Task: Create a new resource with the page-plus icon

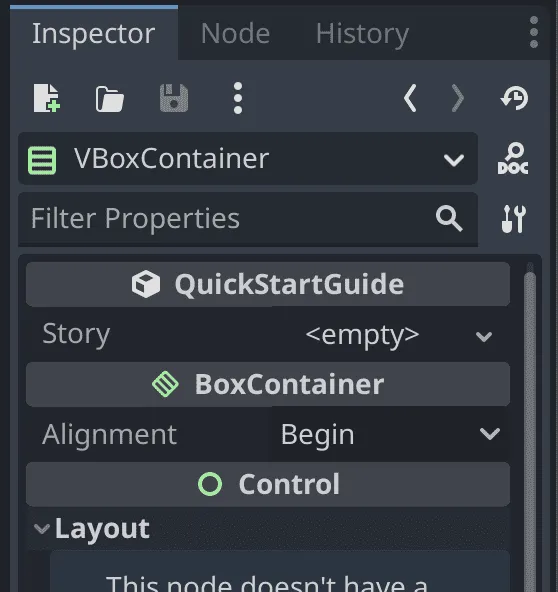Action: coord(46,98)
